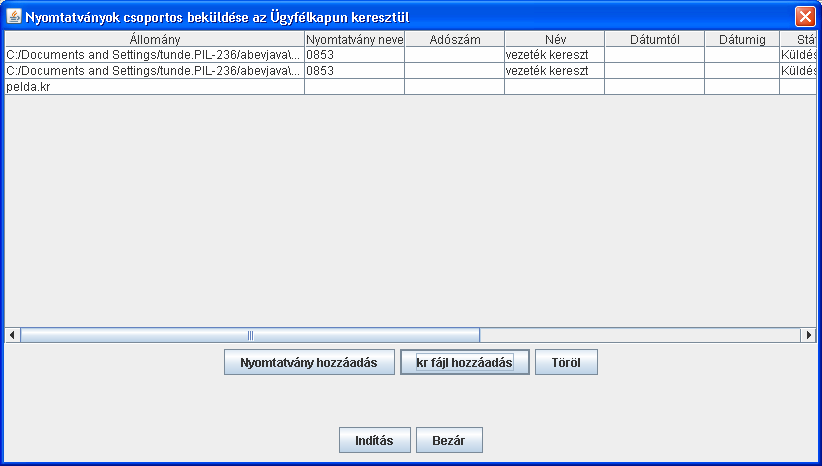Viewport: 822px width, 466px height.
Task: Start sending with the Indítás button
Action: pos(375,440)
